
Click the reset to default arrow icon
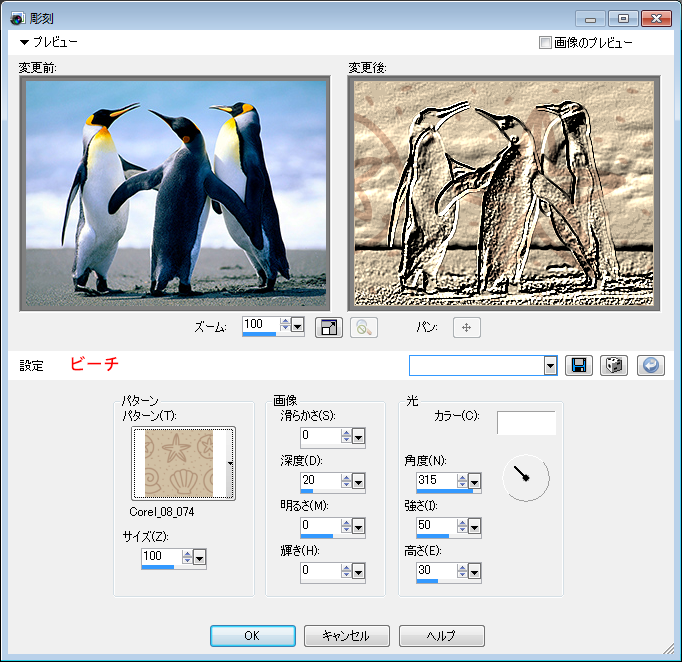[x=650, y=365]
